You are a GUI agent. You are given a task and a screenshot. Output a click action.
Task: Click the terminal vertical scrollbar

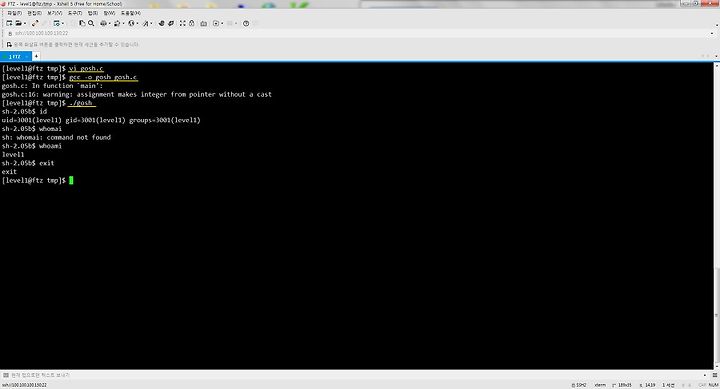point(716,216)
